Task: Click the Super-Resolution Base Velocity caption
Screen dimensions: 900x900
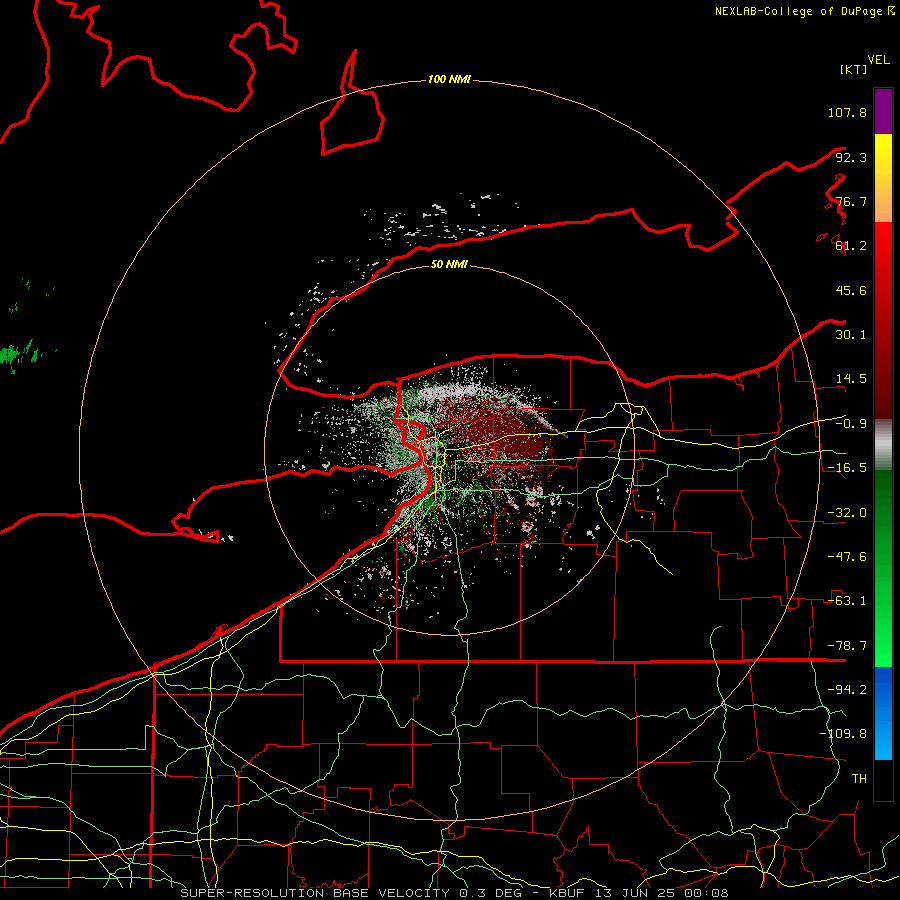Action: (x=454, y=893)
